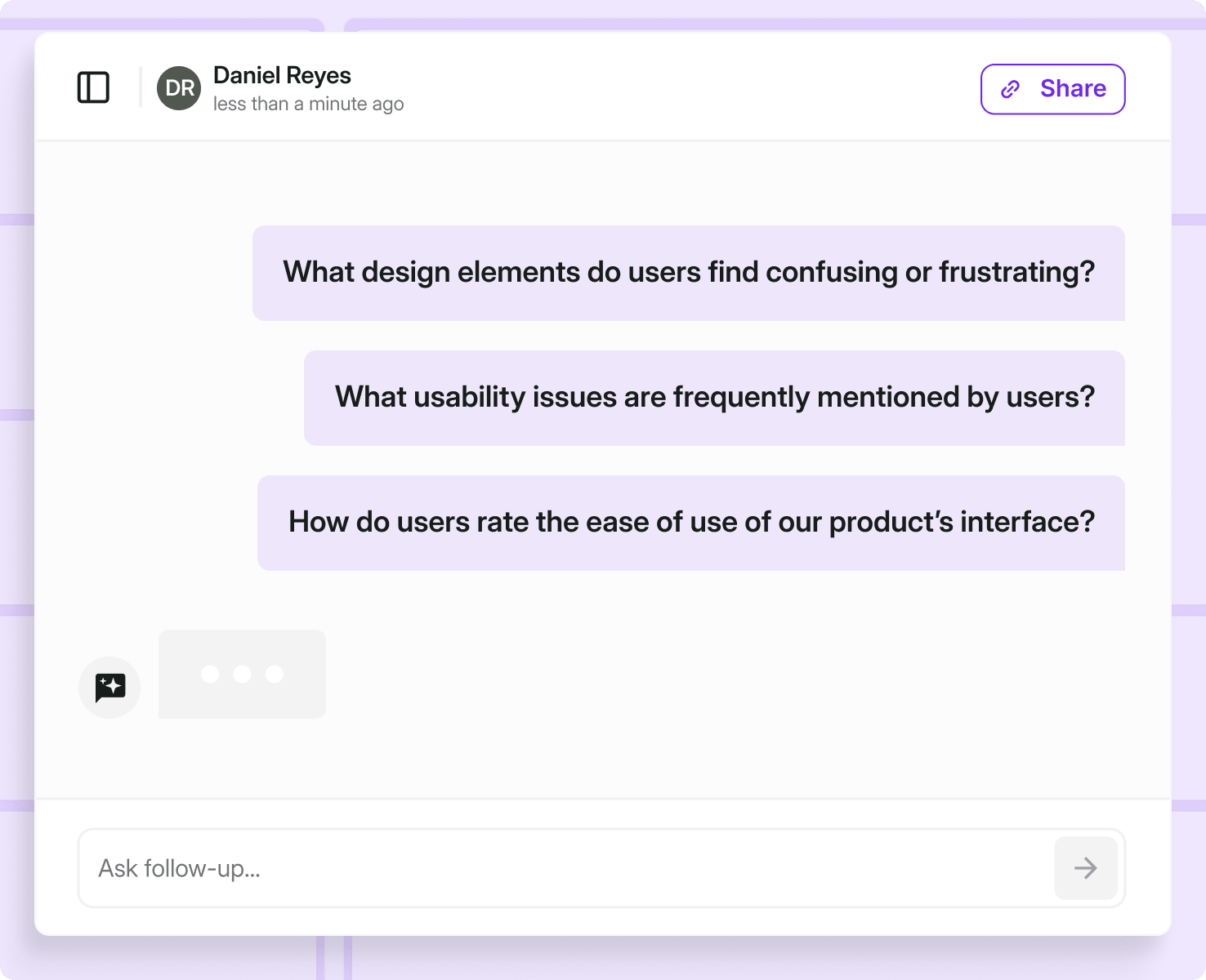Select the usability issues message bubble
Image resolution: width=1206 pixels, height=980 pixels.
tap(715, 398)
